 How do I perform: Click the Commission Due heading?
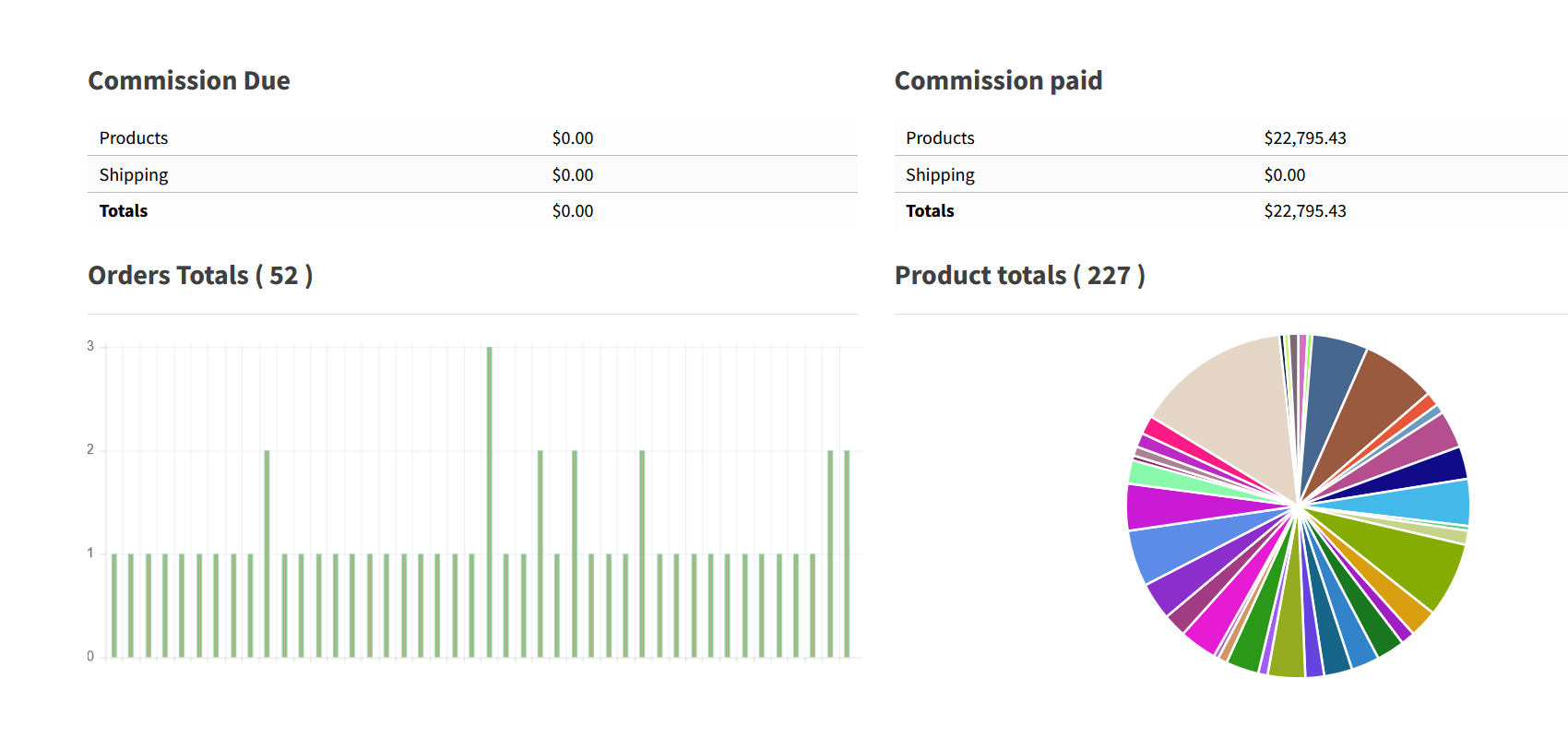[x=189, y=81]
